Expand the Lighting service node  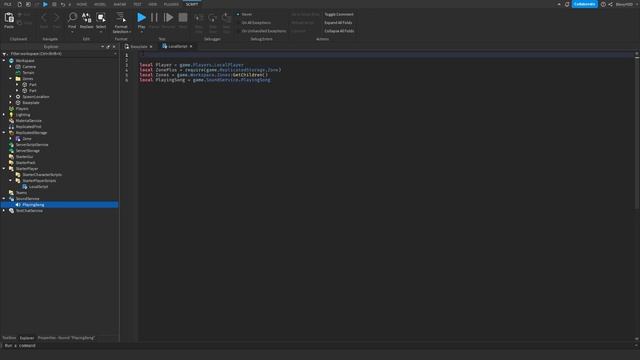4,115
